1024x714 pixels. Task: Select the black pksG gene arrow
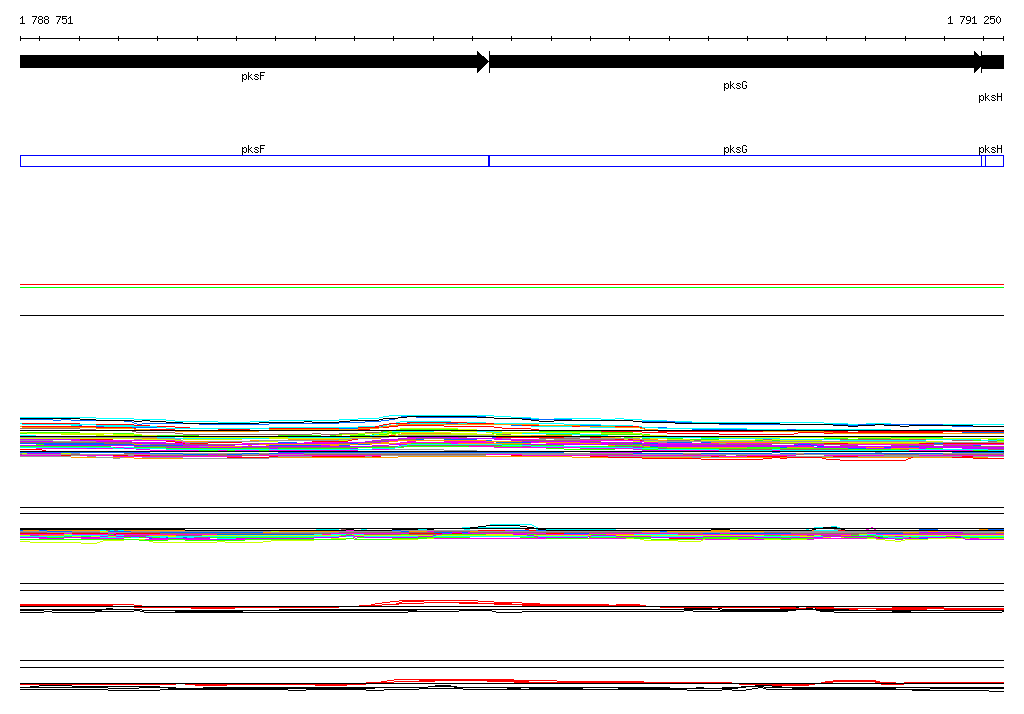(735, 62)
